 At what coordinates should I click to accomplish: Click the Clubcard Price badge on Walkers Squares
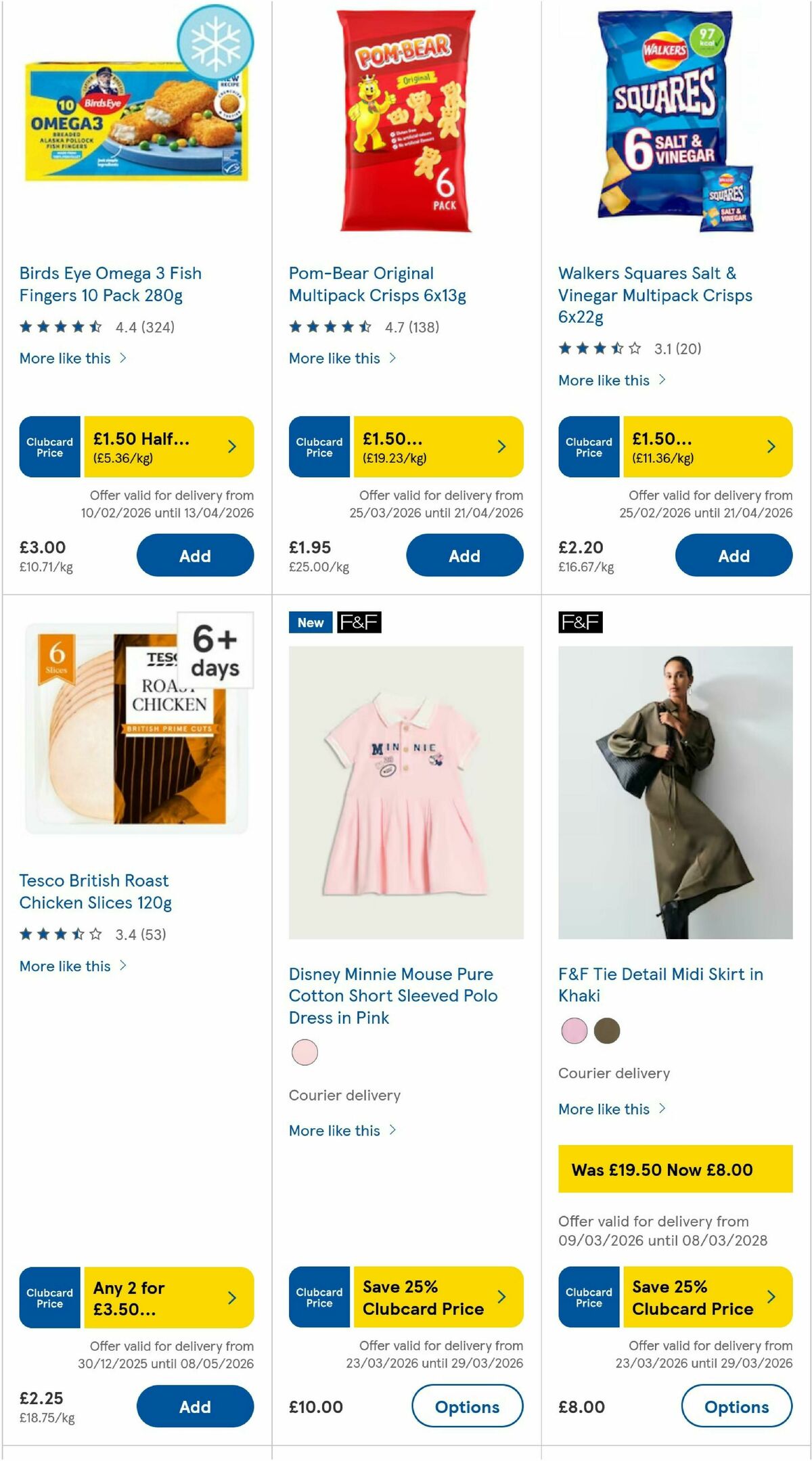tap(588, 447)
